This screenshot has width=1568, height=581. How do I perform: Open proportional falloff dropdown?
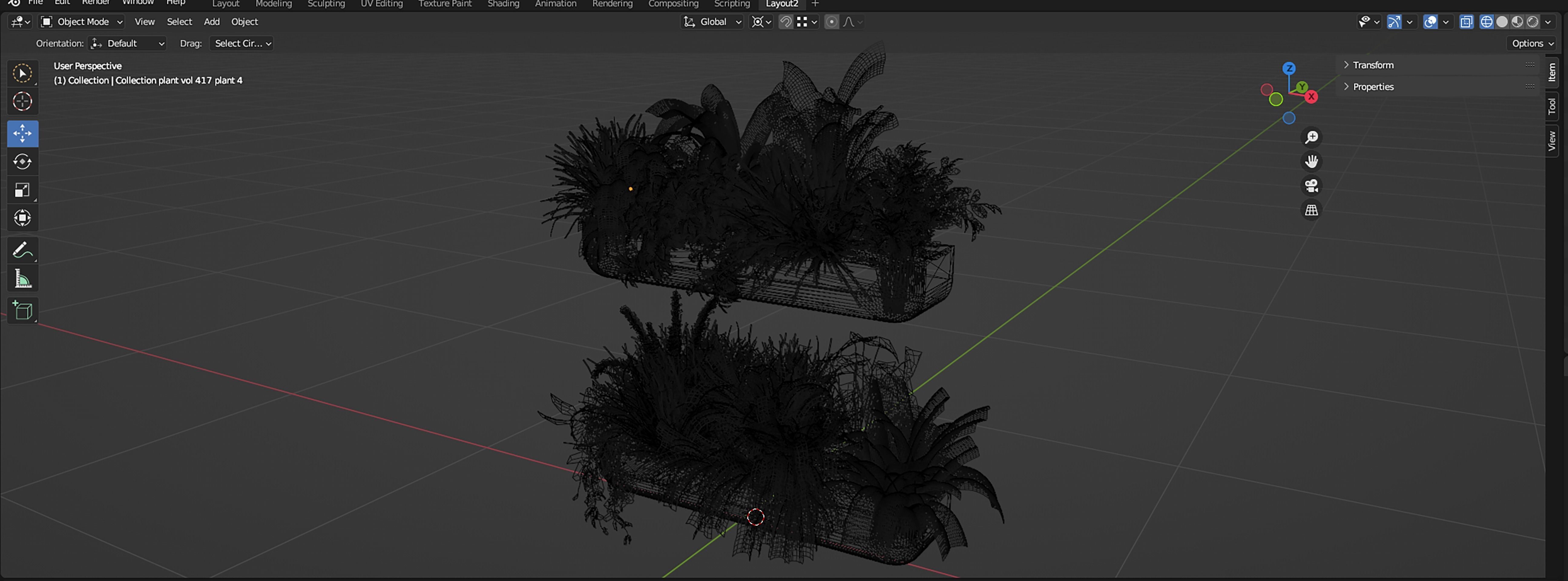point(852,22)
